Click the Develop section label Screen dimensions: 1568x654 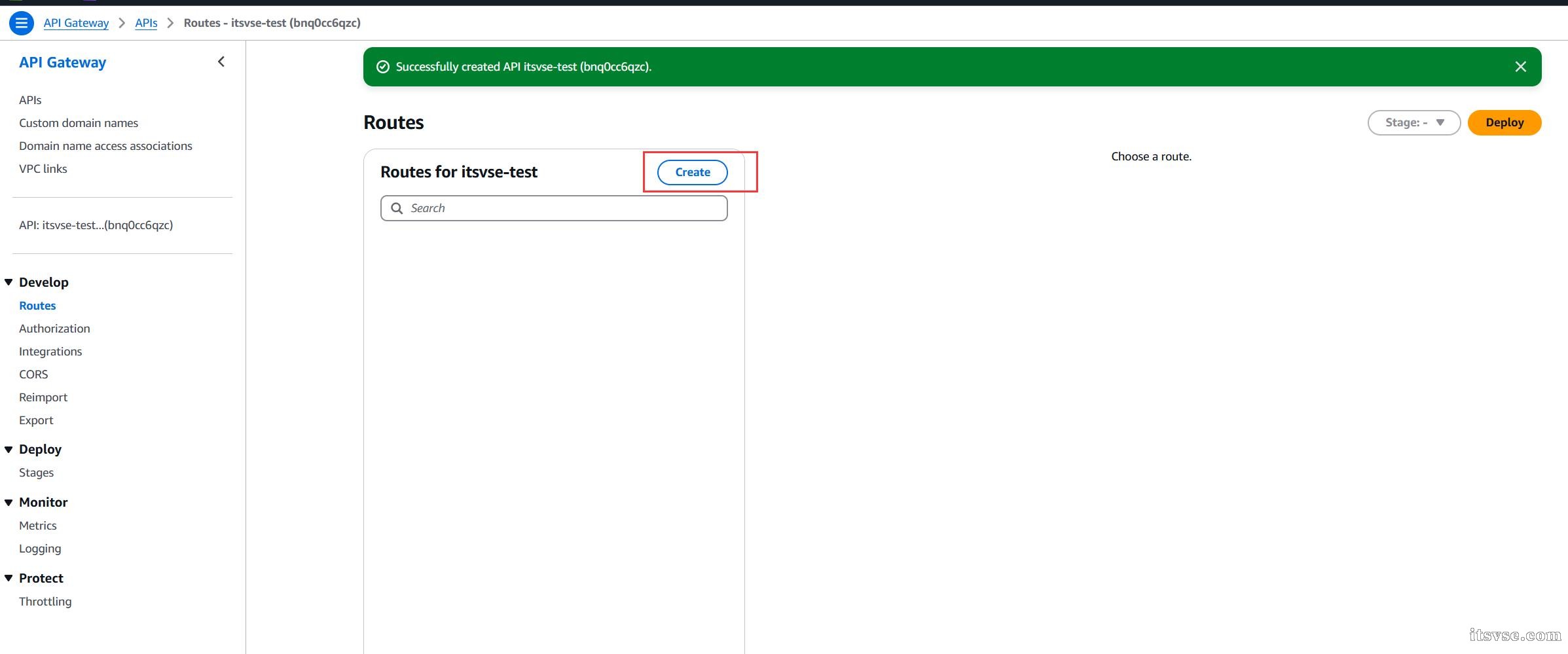click(x=44, y=282)
